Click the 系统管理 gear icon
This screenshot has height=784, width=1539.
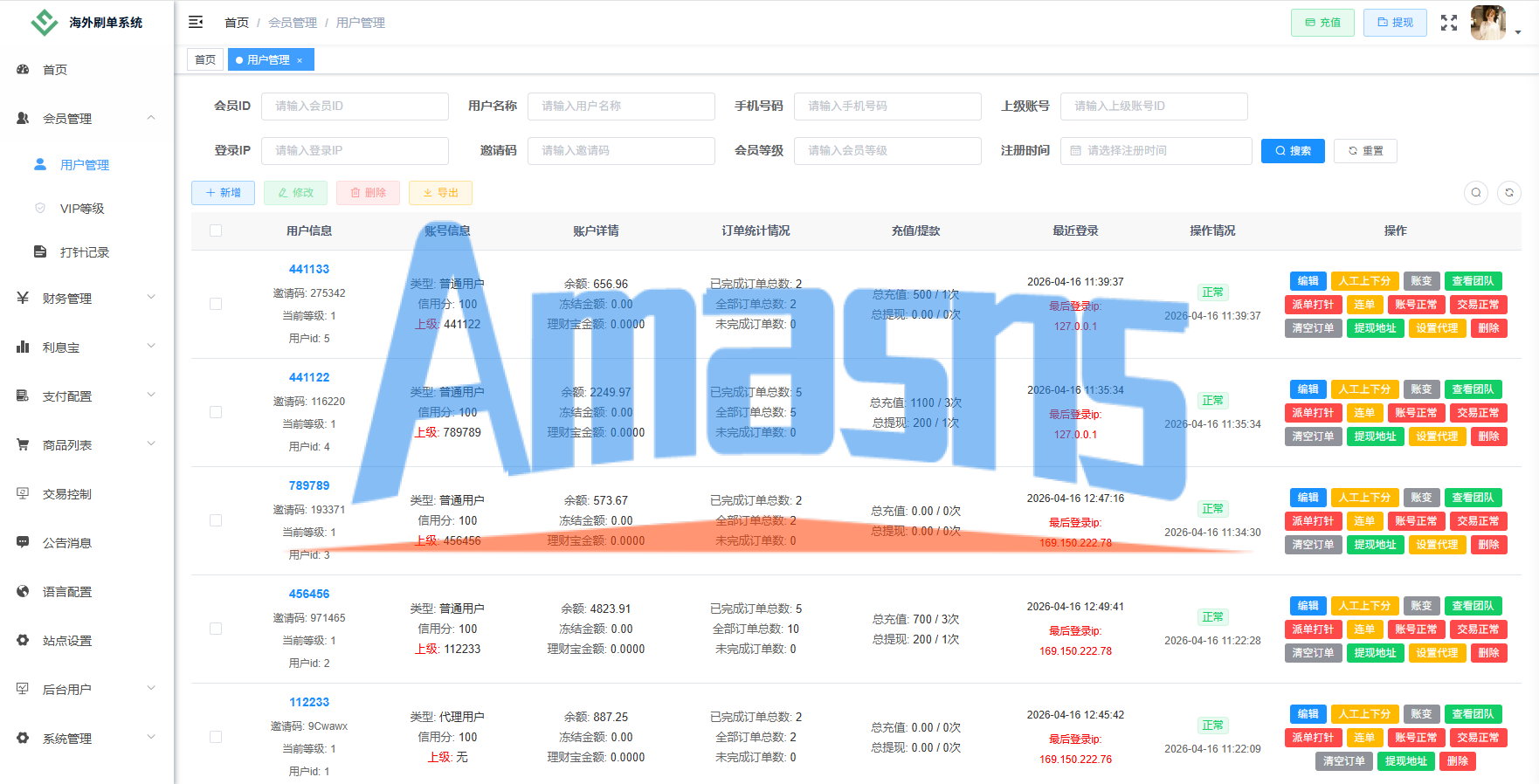point(23,738)
